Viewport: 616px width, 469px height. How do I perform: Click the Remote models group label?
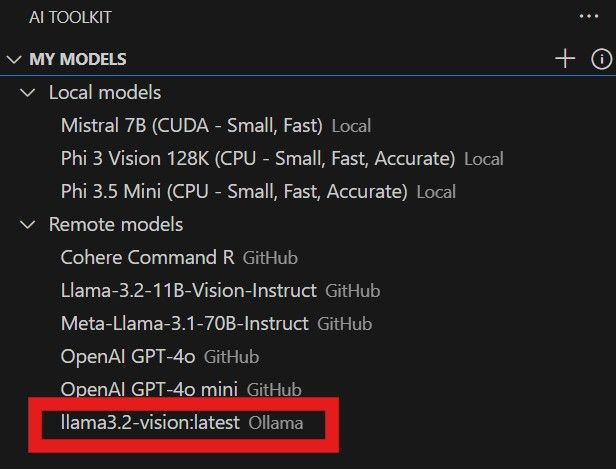[x=116, y=225]
